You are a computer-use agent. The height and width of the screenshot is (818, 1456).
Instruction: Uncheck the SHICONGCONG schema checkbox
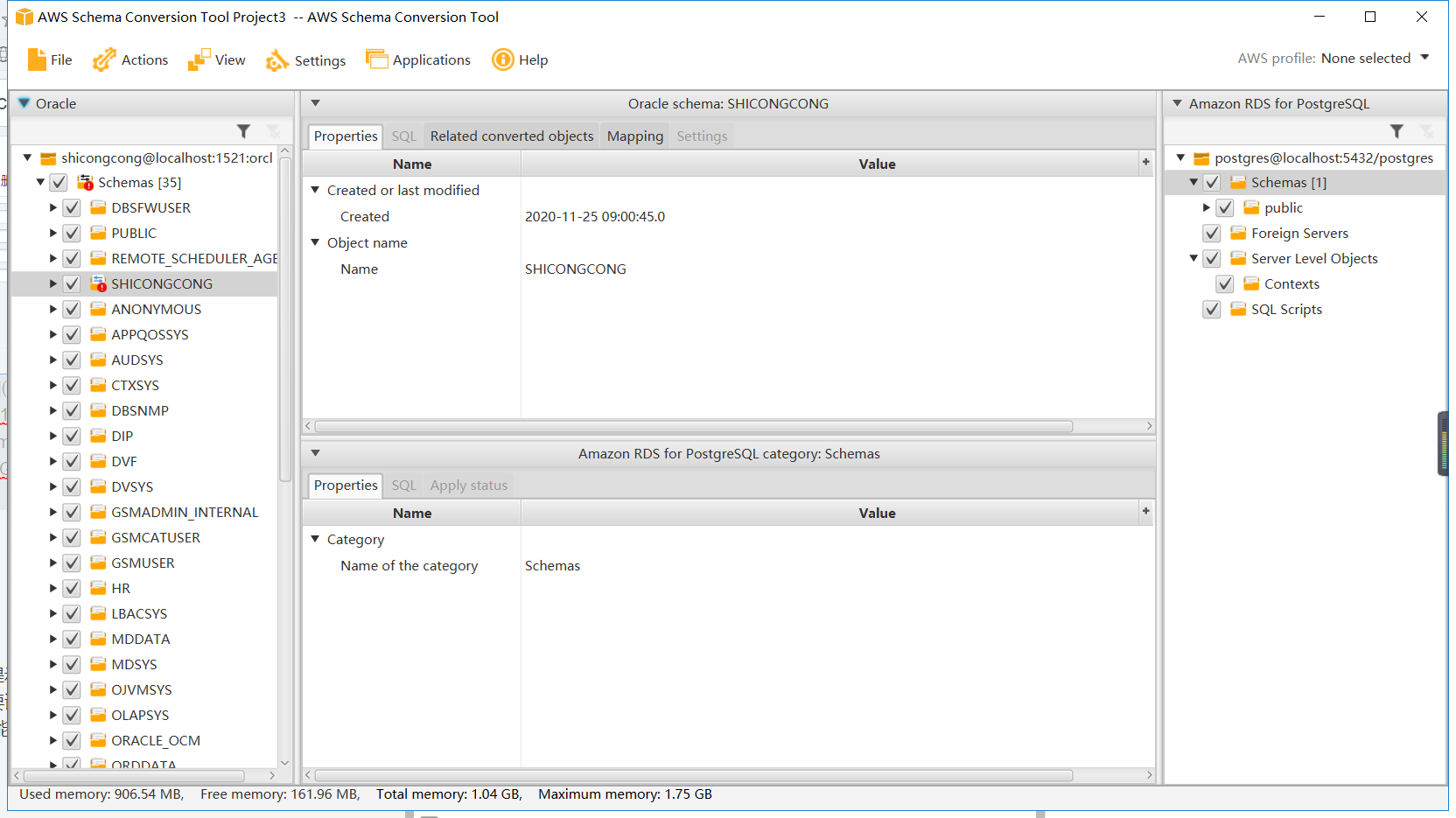(x=72, y=284)
